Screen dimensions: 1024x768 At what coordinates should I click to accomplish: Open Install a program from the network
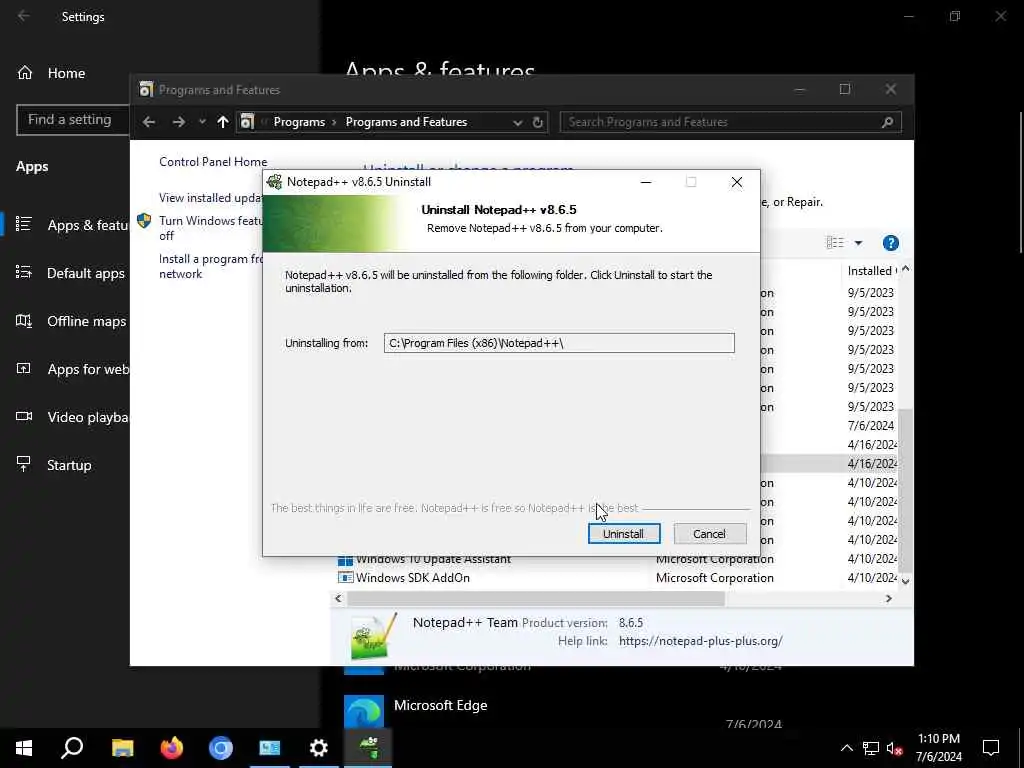(210, 266)
